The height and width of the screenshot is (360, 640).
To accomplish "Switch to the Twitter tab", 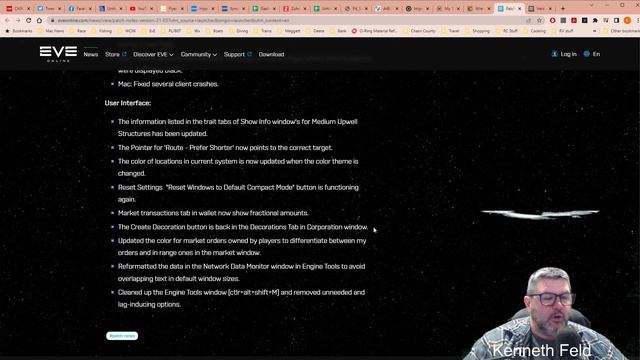I will click(48, 8).
